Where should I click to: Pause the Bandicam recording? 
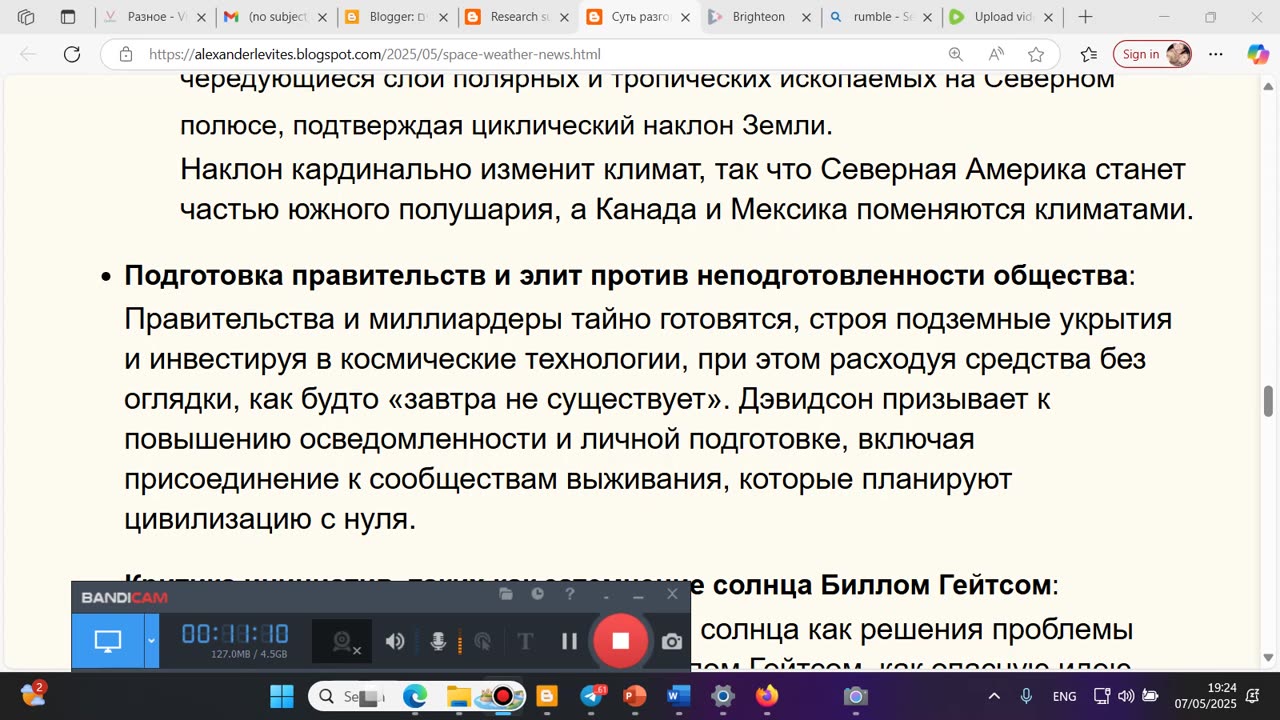point(569,641)
